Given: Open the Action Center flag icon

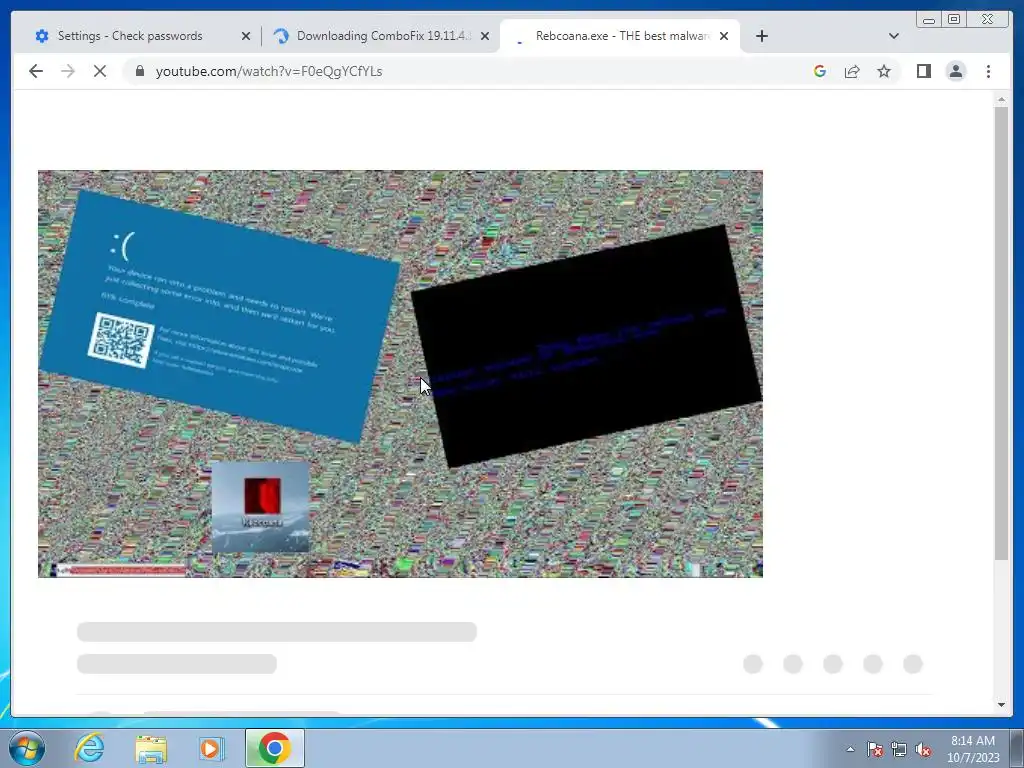Looking at the screenshot, I should [x=874, y=749].
